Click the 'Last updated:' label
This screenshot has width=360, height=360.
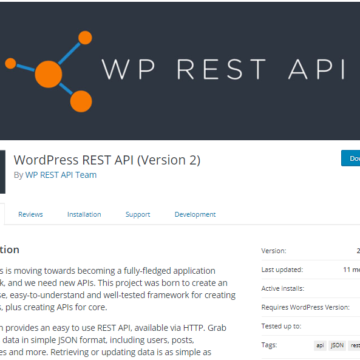click(282, 270)
